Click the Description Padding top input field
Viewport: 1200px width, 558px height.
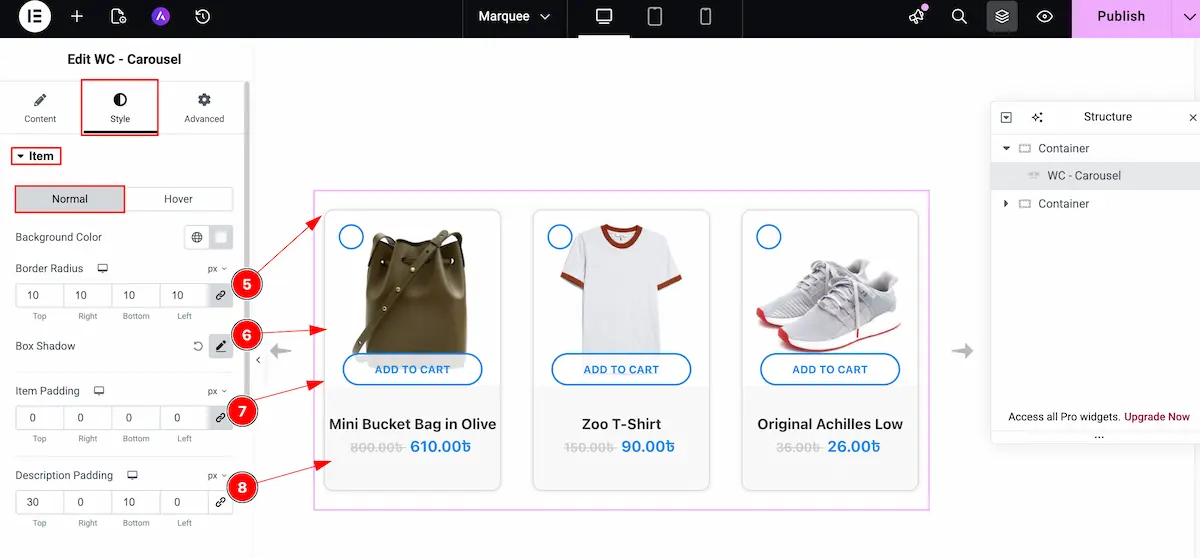click(x=39, y=502)
